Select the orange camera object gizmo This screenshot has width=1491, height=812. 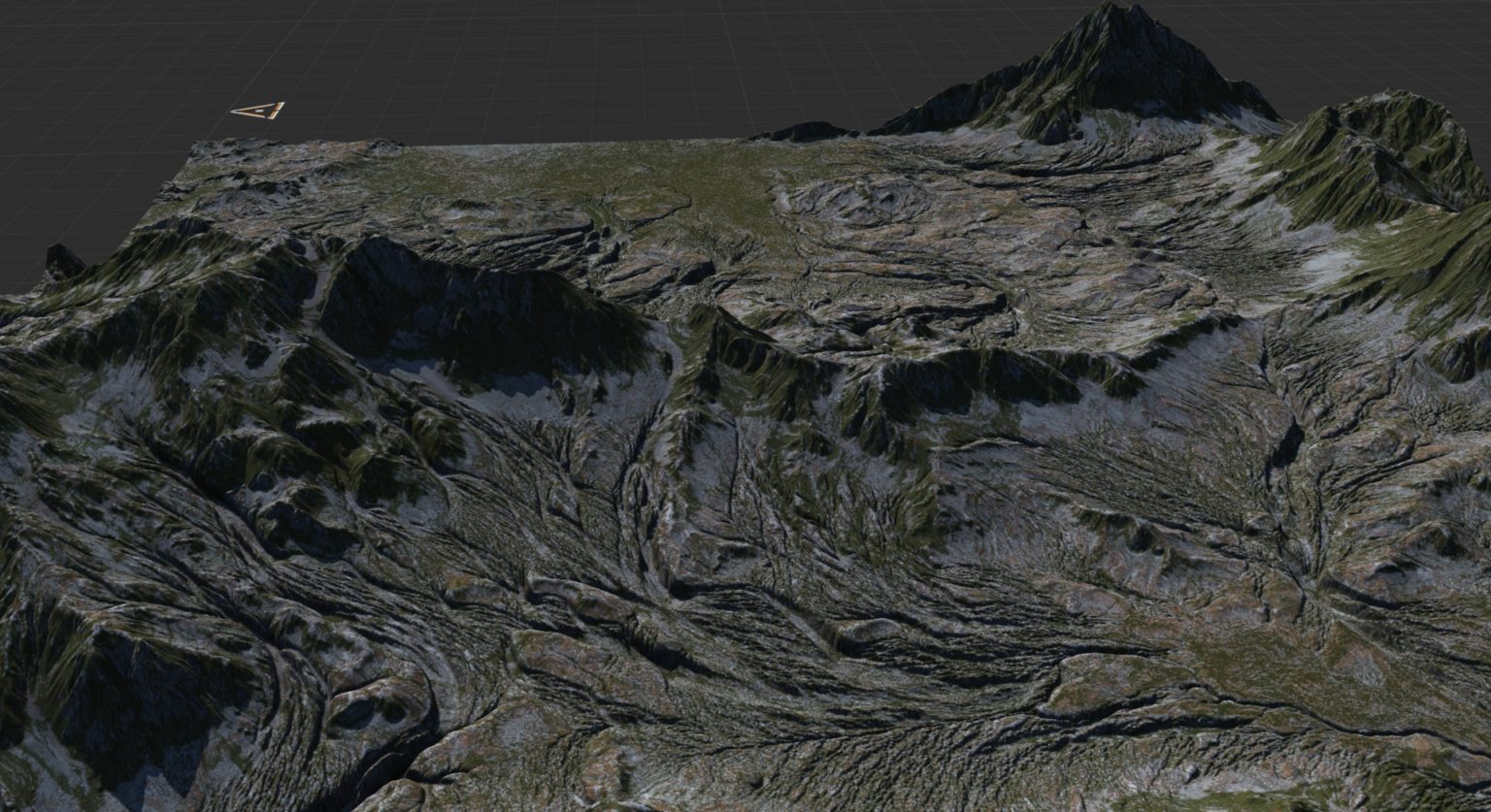(x=259, y=112)
